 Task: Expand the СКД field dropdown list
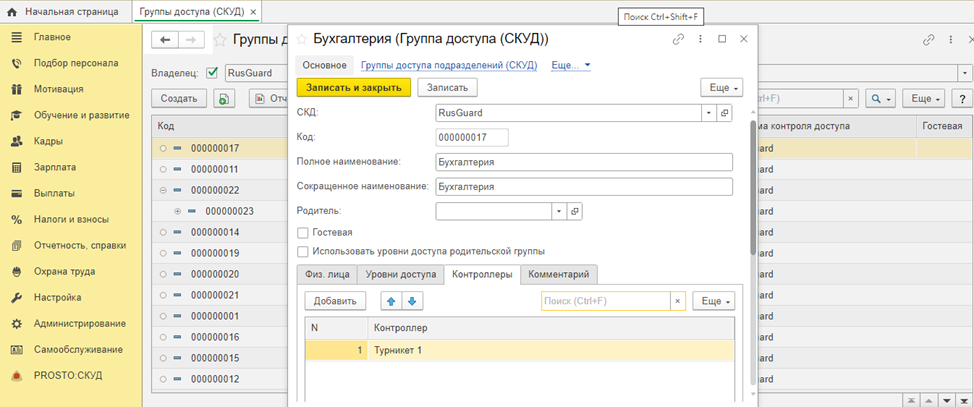click(709, 113)
